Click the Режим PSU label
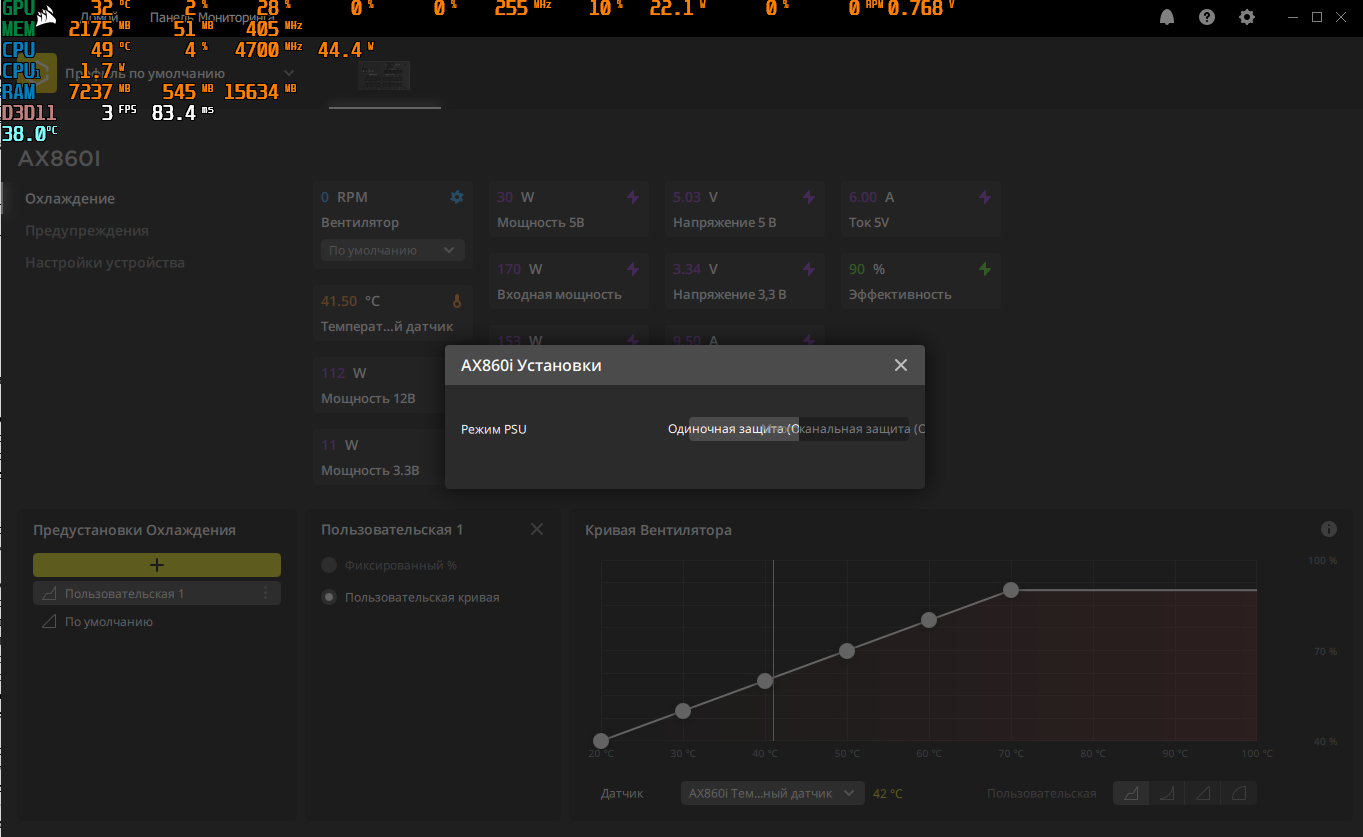1363x837 pixels. [494, 429]
